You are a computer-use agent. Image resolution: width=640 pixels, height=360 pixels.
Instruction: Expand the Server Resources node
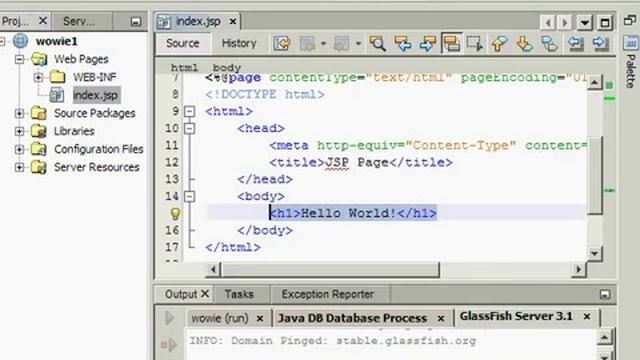point(19,167)
